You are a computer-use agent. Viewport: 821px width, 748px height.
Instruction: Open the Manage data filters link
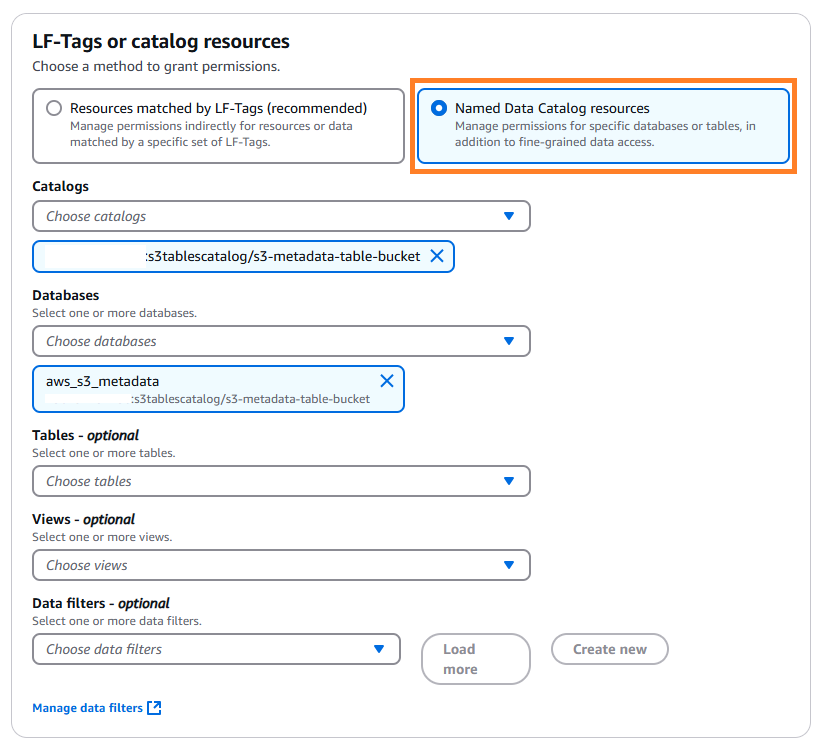pyautogui.click(x=88, y=708)
